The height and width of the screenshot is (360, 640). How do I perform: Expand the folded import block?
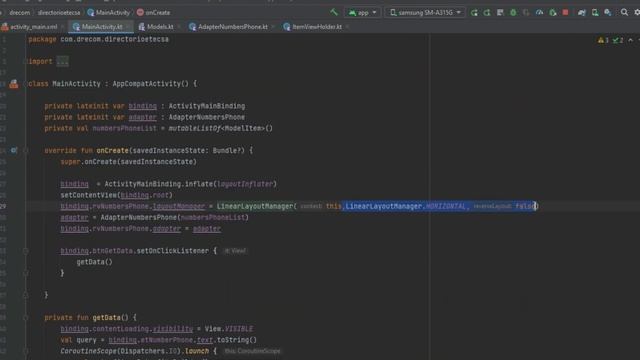point(62,61)
